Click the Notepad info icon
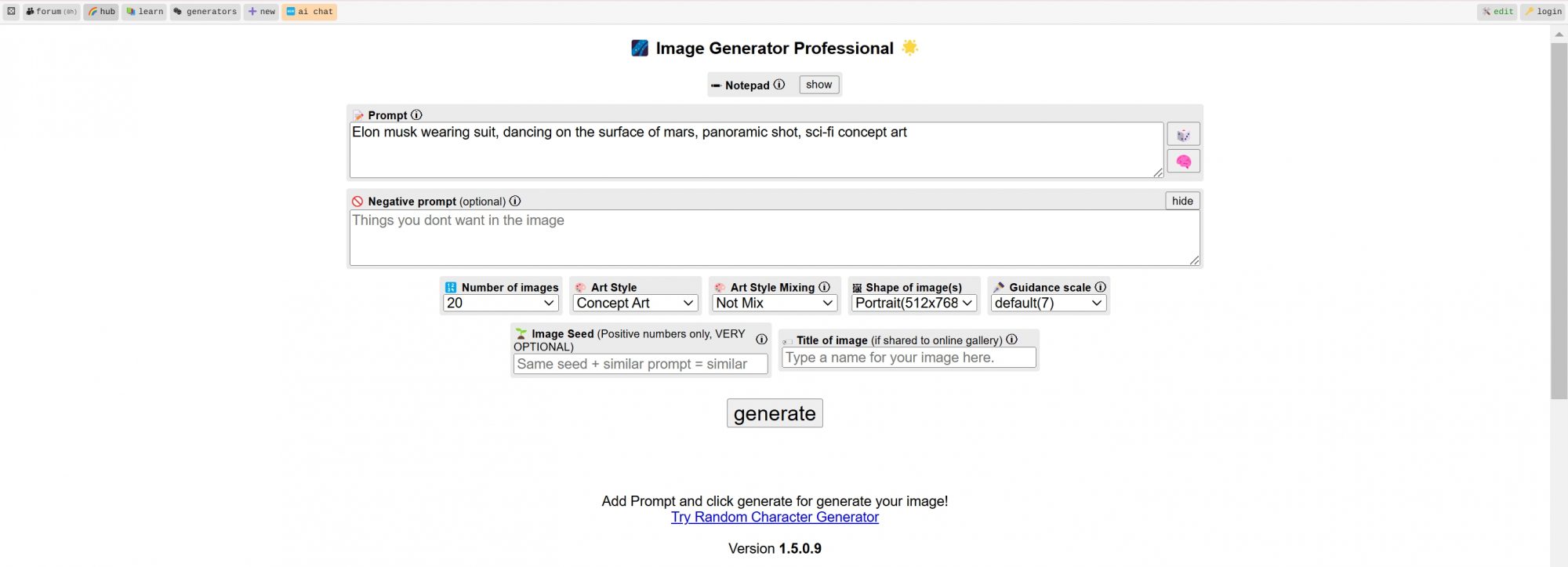The width and height of the screenshot is (1568, 567). (x=779, y=85)
